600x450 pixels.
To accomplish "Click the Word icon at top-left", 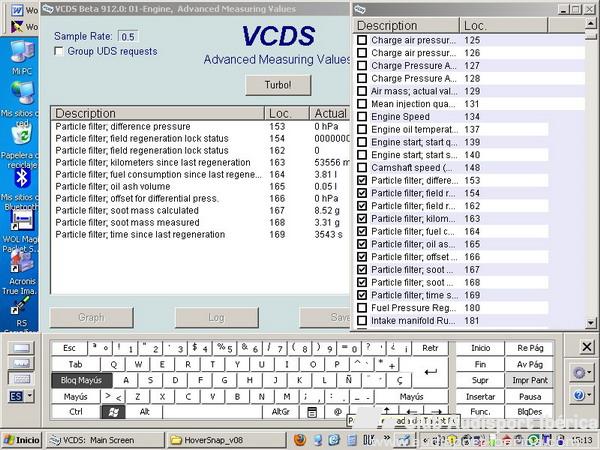I will click(x=17, y=10).
